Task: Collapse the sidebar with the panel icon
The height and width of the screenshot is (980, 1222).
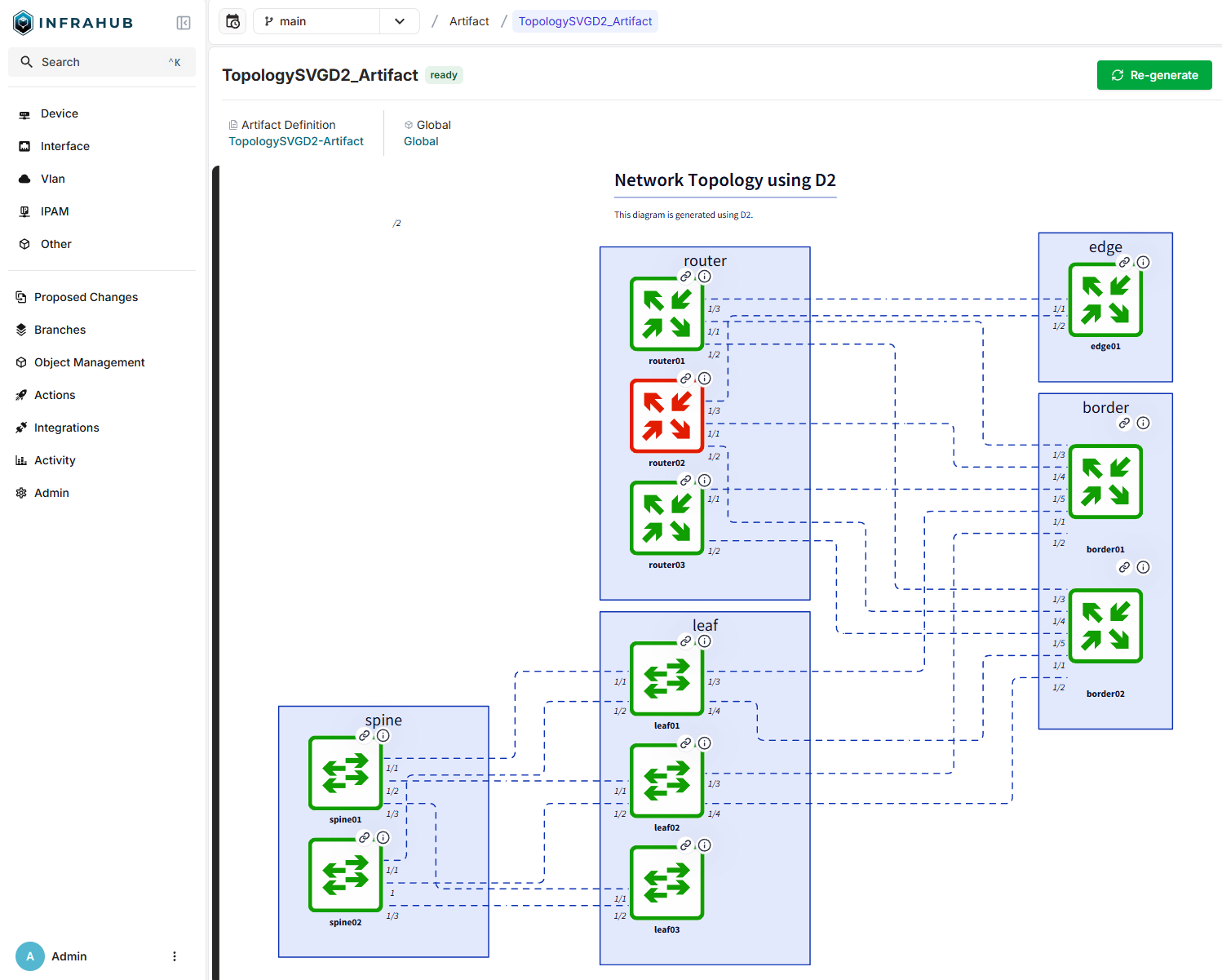Action: pyautogui.click(x=184, y=23)
